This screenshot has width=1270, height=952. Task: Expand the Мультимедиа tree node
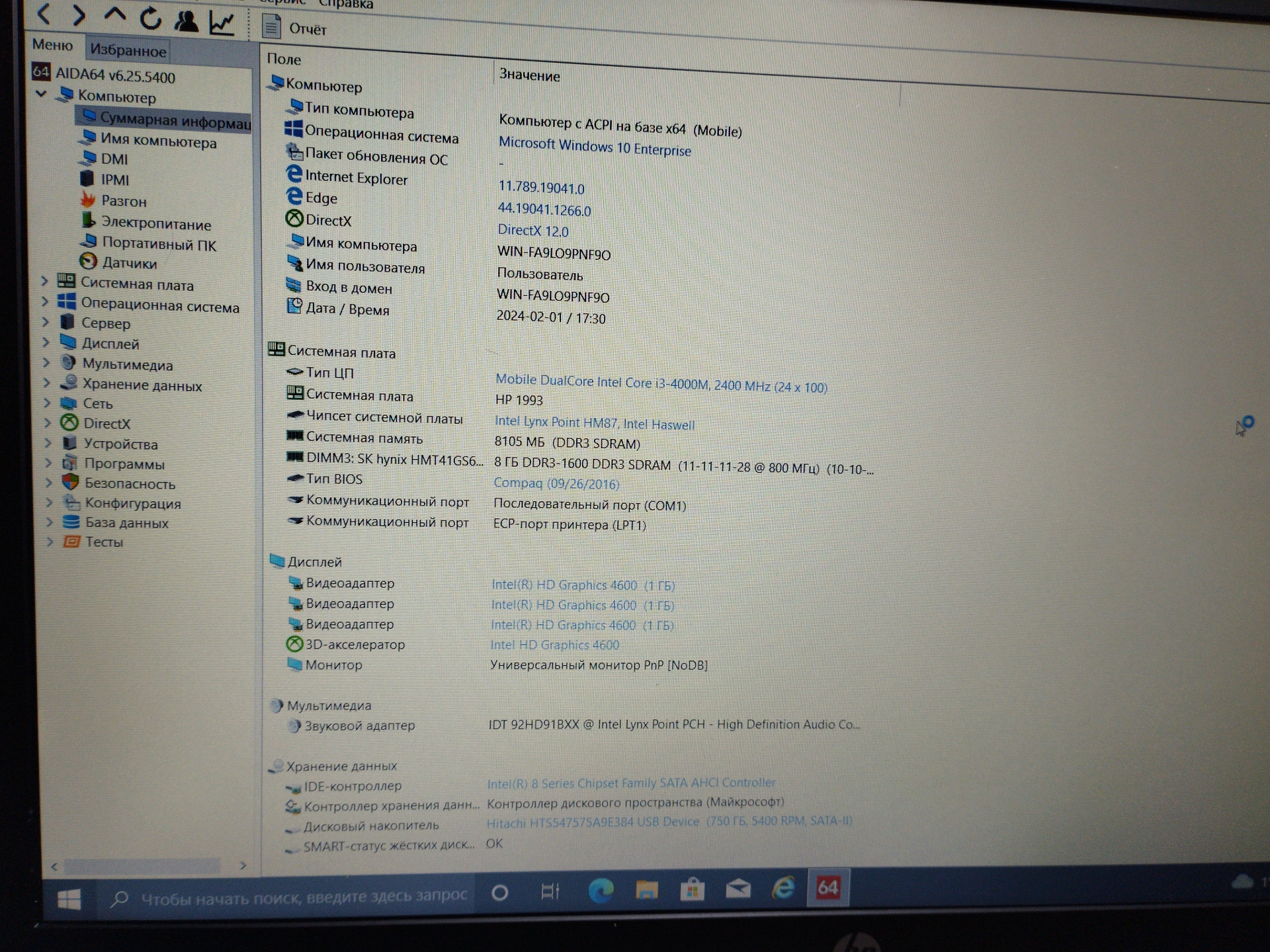pos(46,363)
